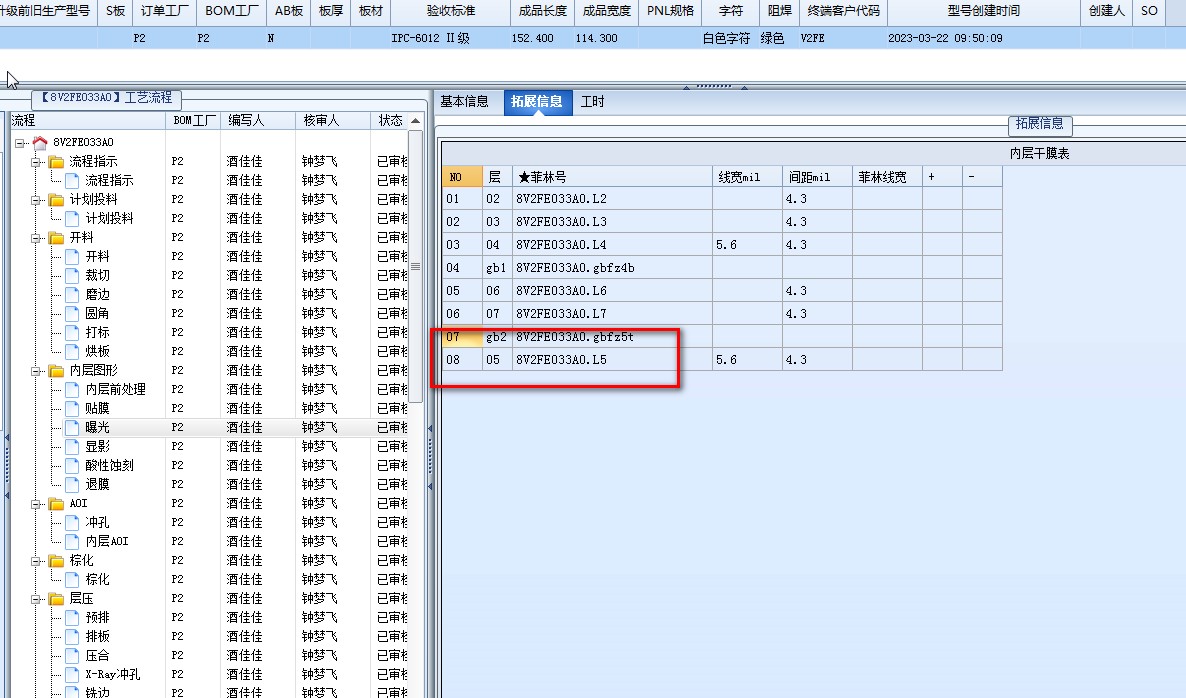
Task: Switch to the 拓展信息 tab
Action: point(536,101)
